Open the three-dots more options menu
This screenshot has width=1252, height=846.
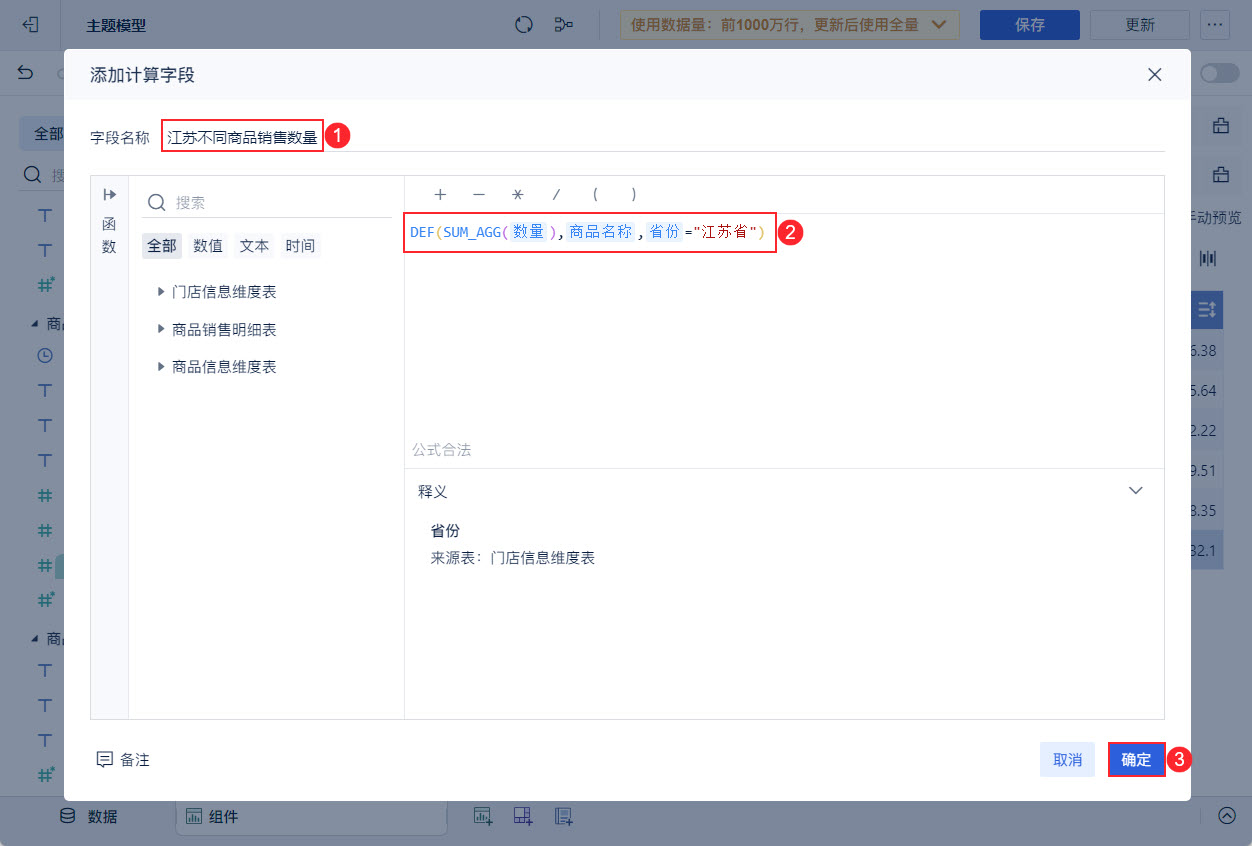coord(1215,25)
